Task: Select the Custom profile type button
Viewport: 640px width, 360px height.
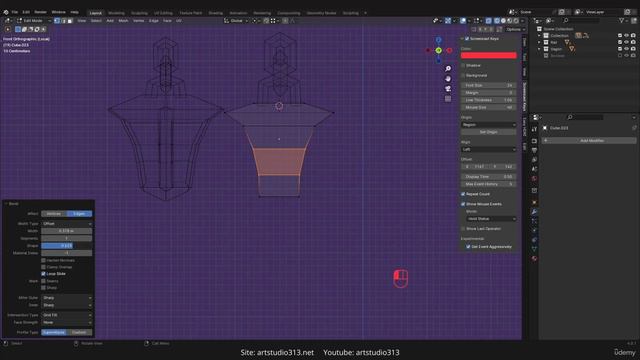Action: pyautogui.click(x=79, y=332)
